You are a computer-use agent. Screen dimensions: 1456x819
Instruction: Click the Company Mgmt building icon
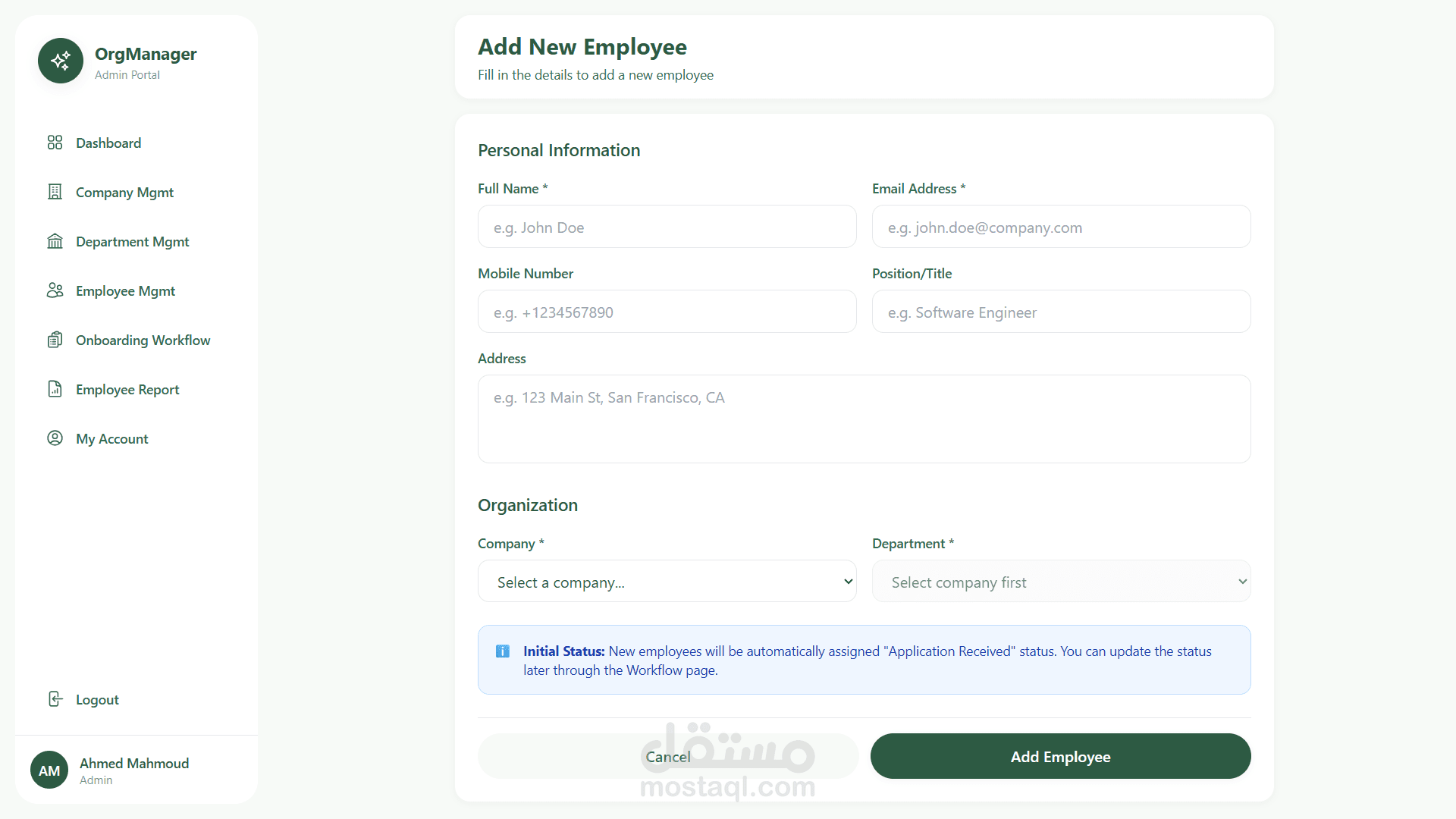pos(55,192)
